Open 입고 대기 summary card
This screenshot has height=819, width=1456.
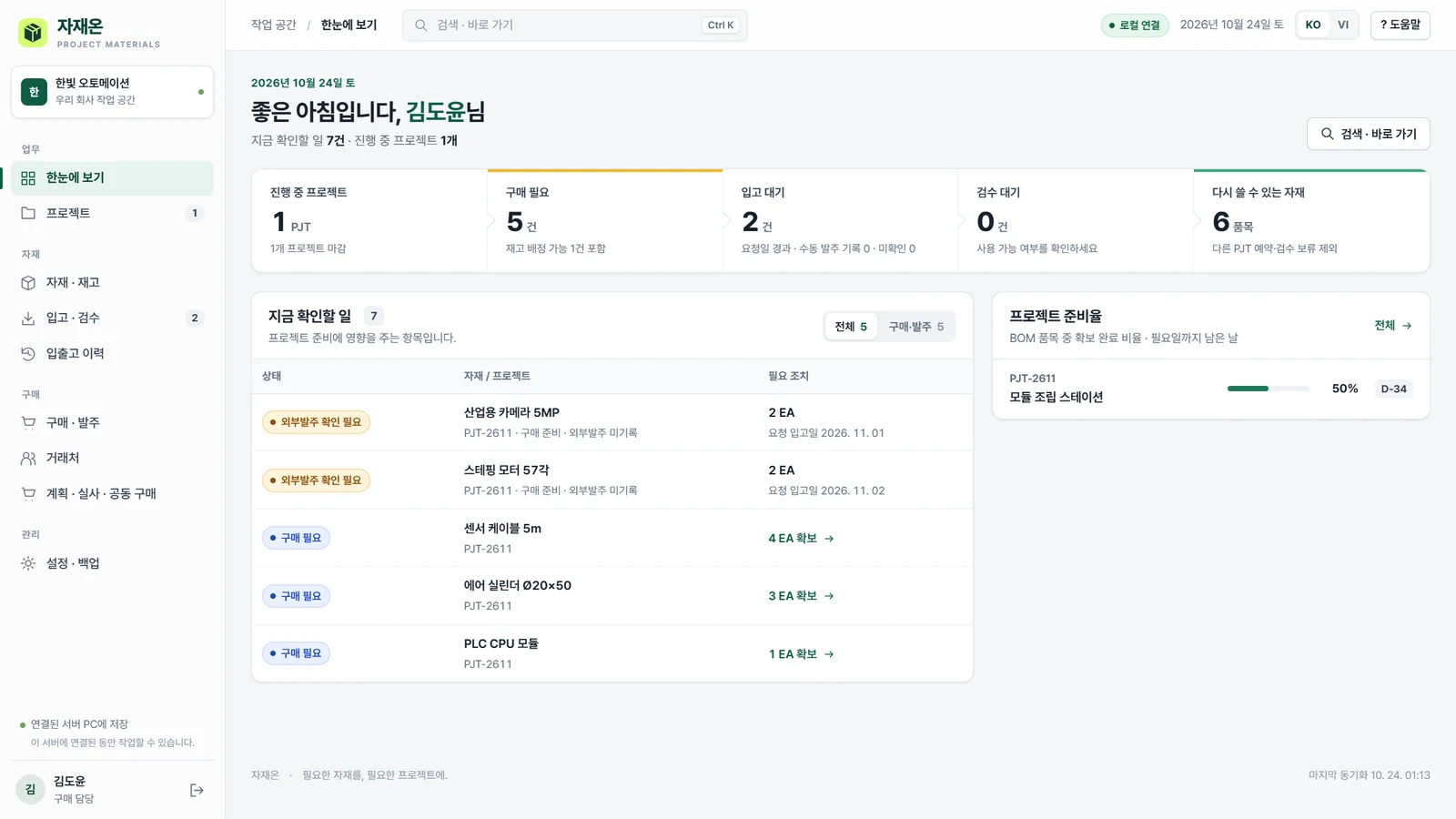pos(840,220)
